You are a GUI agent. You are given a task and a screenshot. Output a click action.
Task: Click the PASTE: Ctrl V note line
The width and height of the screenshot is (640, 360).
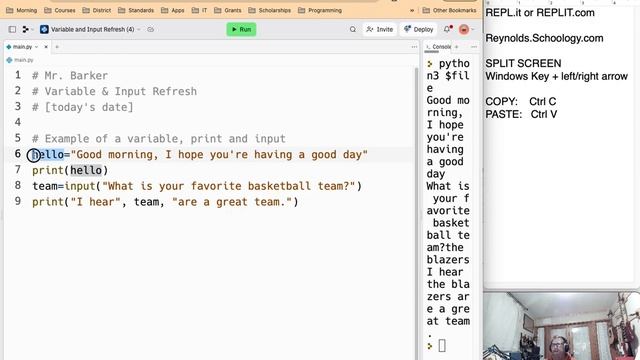521,114
